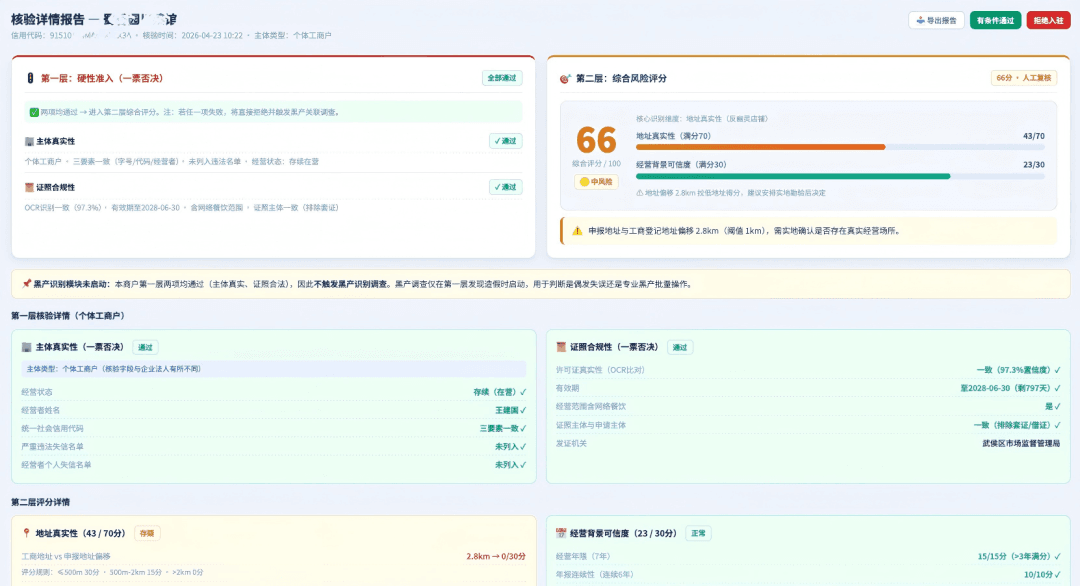Click building icon beside 主体真实性 in first-layer summary
The height and width of the screenshot is (586, 1080).
click(29, 141)
